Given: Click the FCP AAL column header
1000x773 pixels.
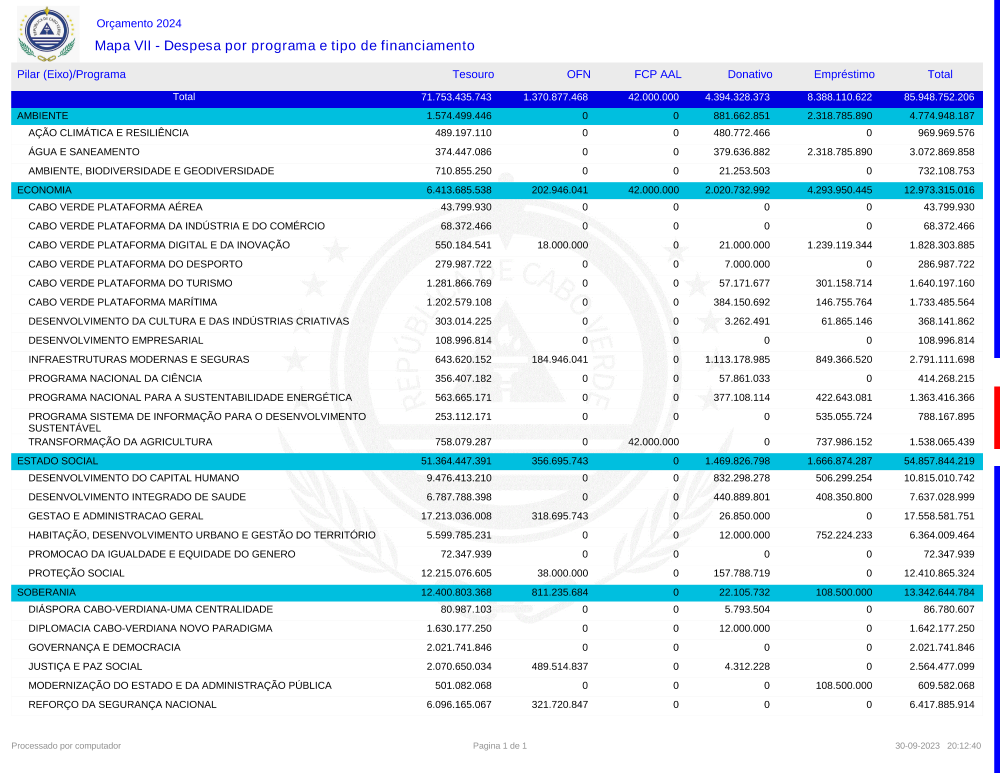Looking at the screenshot, I should [656, 74].
